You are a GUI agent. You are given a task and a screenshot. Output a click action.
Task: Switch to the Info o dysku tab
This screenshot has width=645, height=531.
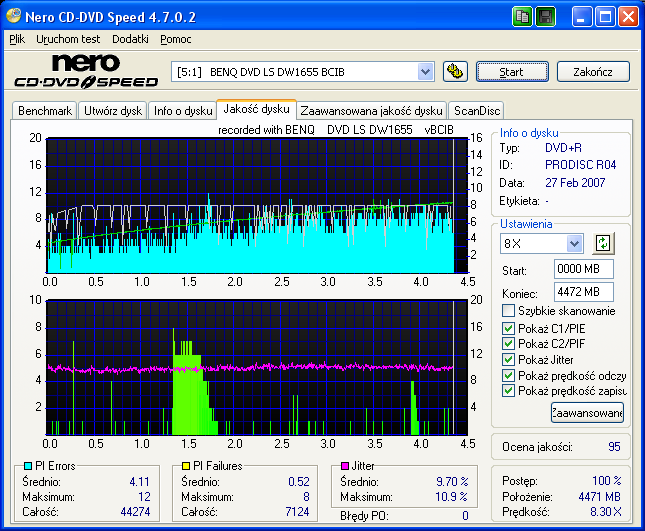point(183,111)
